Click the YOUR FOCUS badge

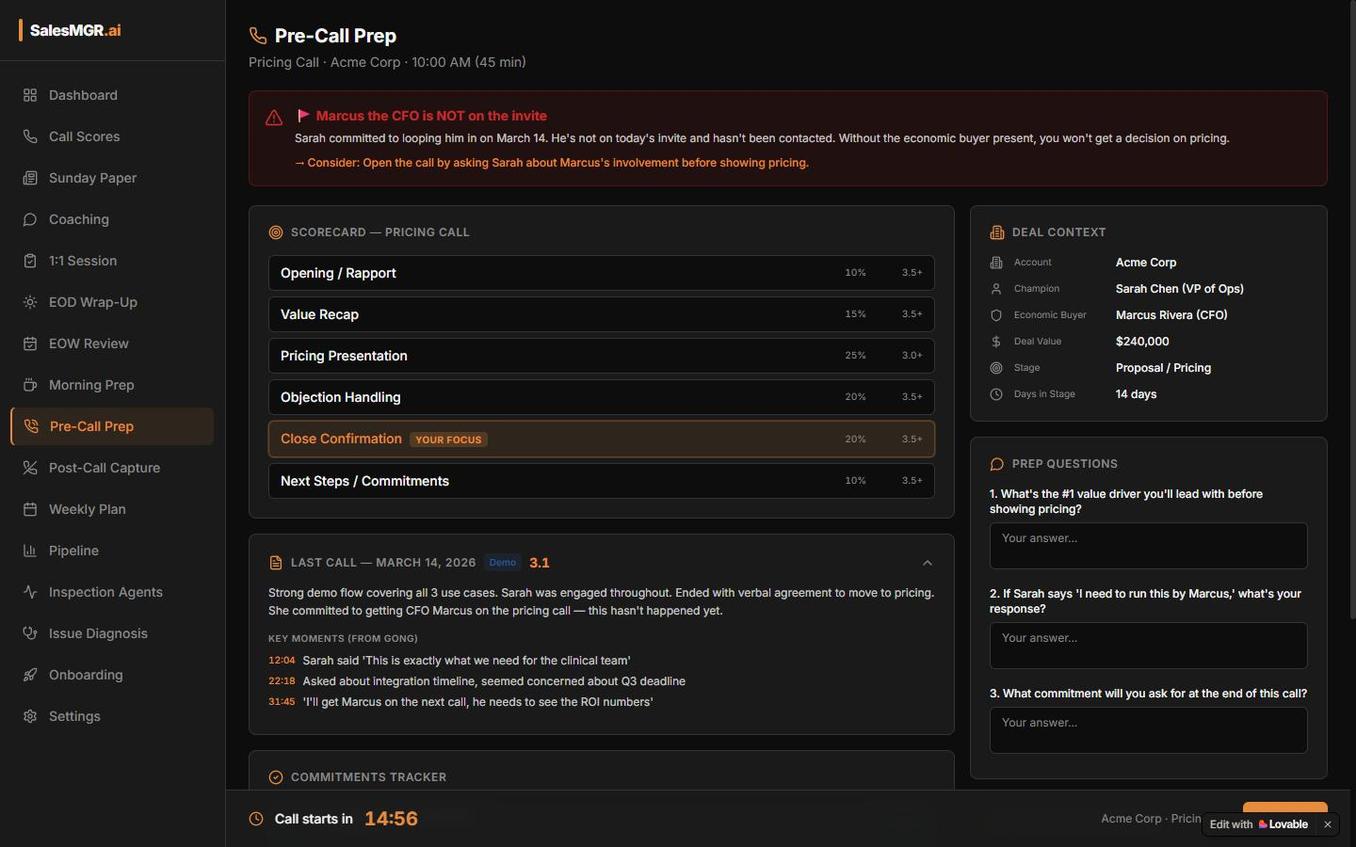click(x=449, y=439)
